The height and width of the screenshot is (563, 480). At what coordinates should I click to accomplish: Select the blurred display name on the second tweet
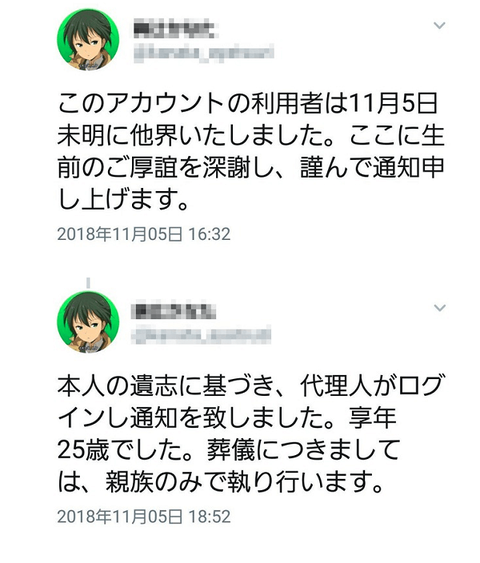point(174,312)
